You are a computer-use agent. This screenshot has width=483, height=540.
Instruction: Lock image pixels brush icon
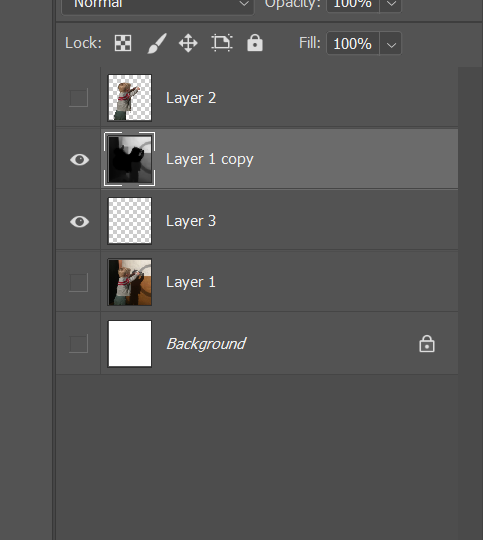click(x=157, y=43)
